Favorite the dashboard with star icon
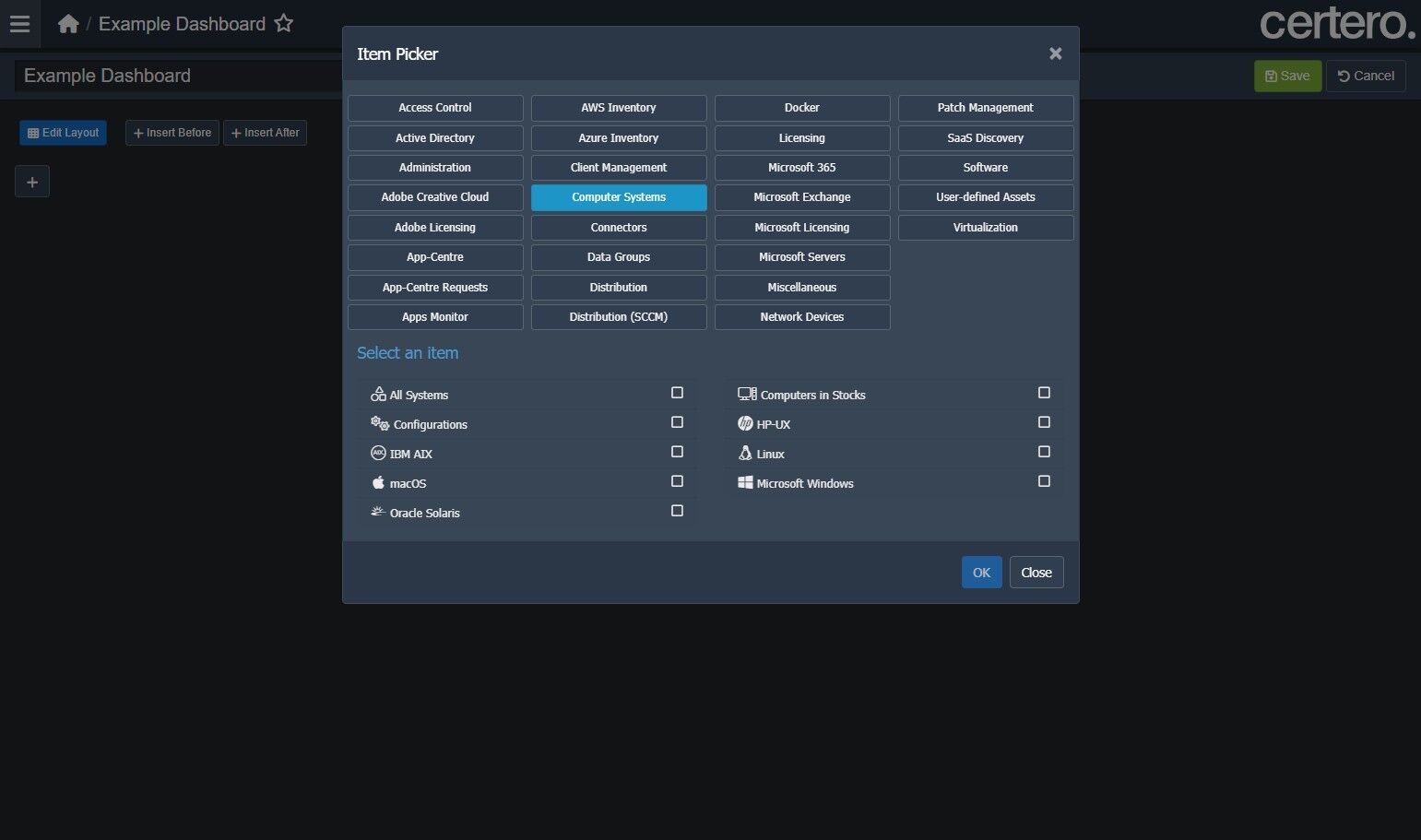 [x=284, y=23]
